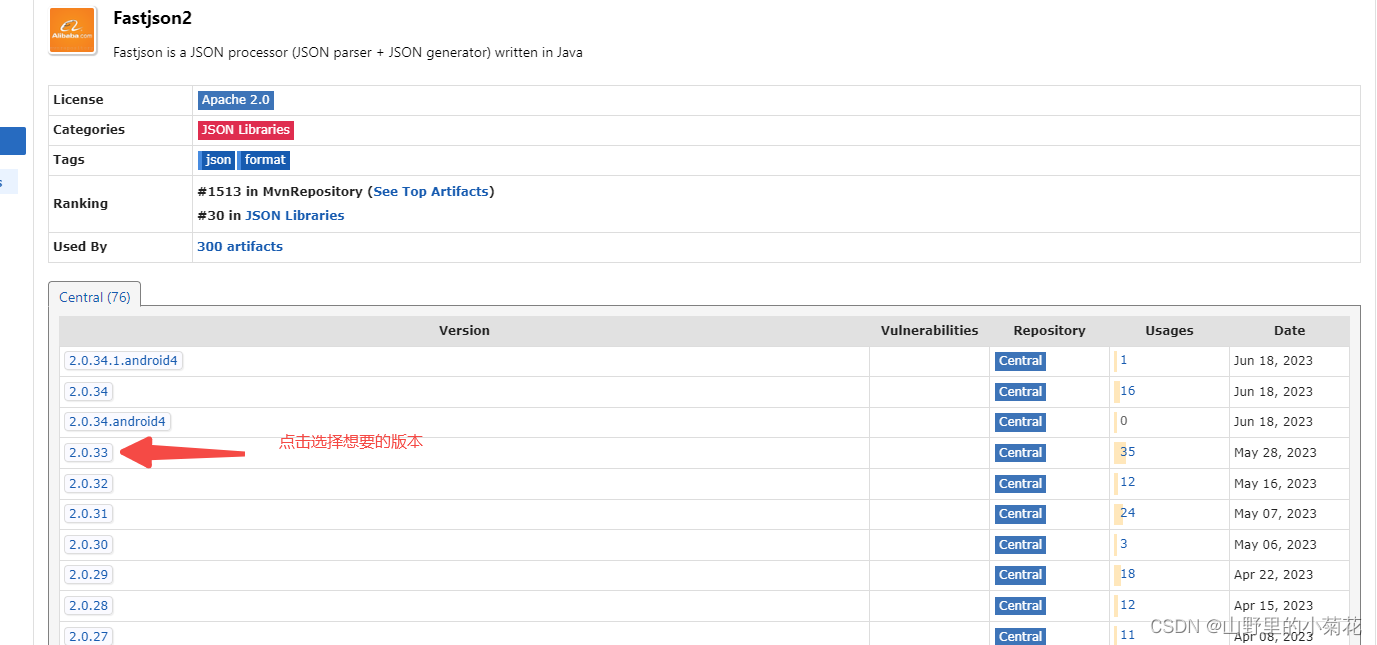
Task: Open usages count 24 for 2.0.31
Action: pos(1128,513)
